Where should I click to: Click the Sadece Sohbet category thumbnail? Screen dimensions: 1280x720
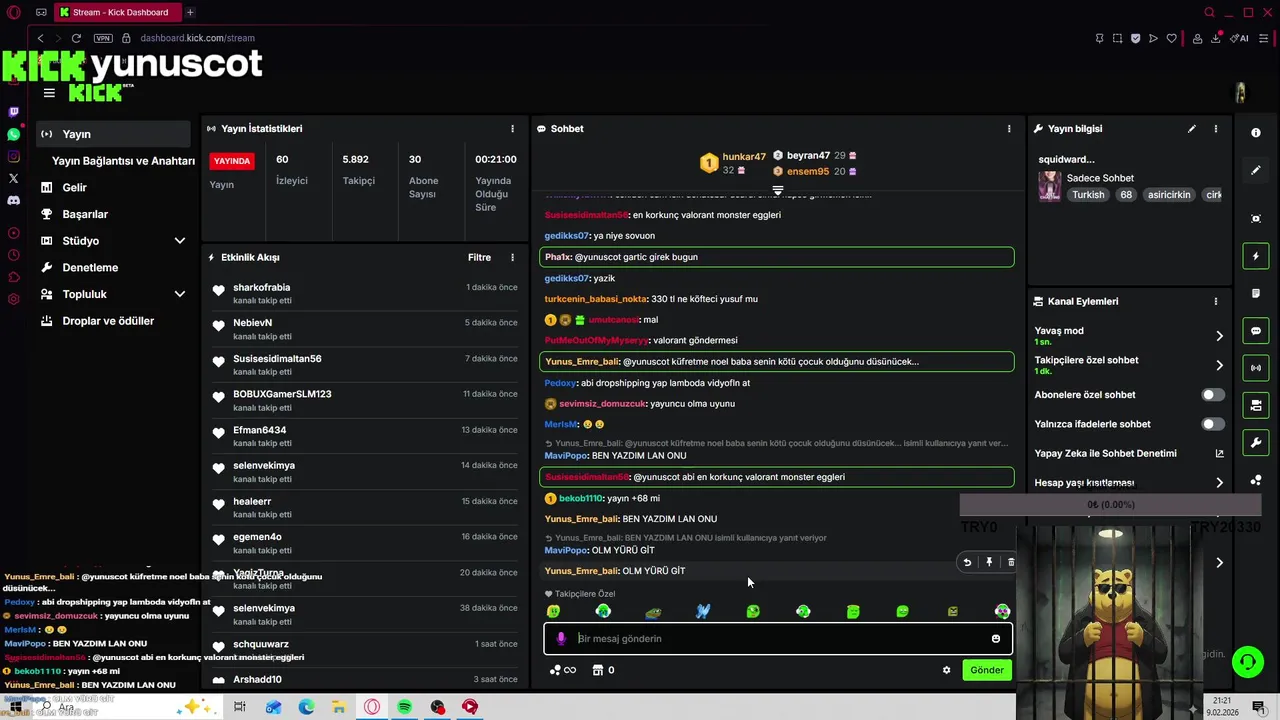pyautogui.click(x=1050, y=186)
